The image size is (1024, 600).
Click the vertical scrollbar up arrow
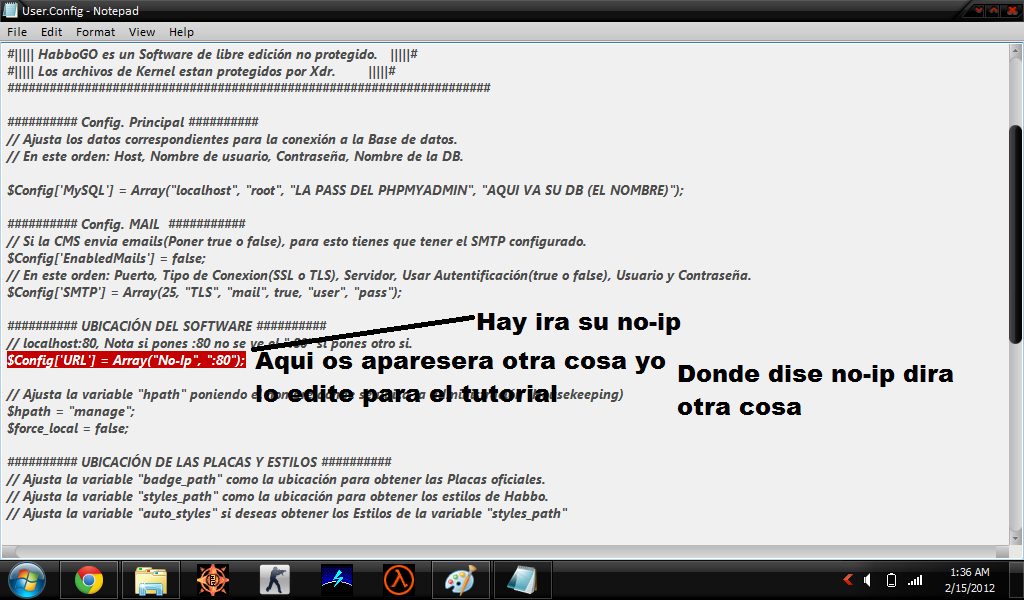point(1016,51)
